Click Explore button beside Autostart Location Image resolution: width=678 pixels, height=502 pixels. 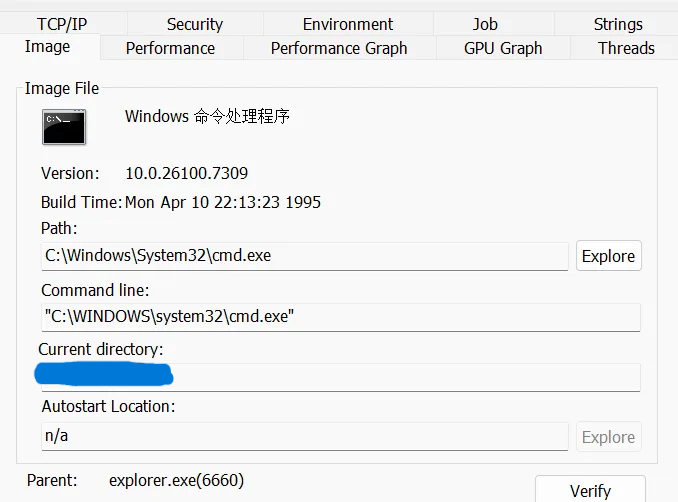tap(608, 437)
